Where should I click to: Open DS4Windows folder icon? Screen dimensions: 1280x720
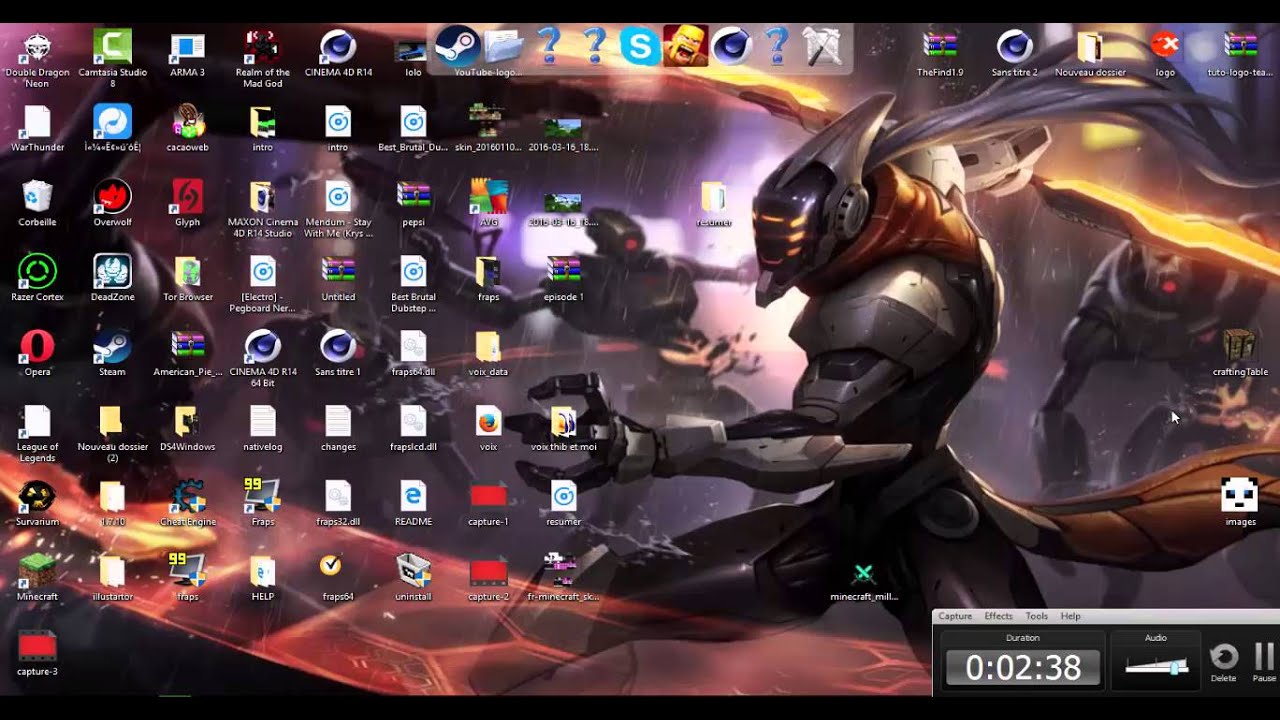(187, 422)
